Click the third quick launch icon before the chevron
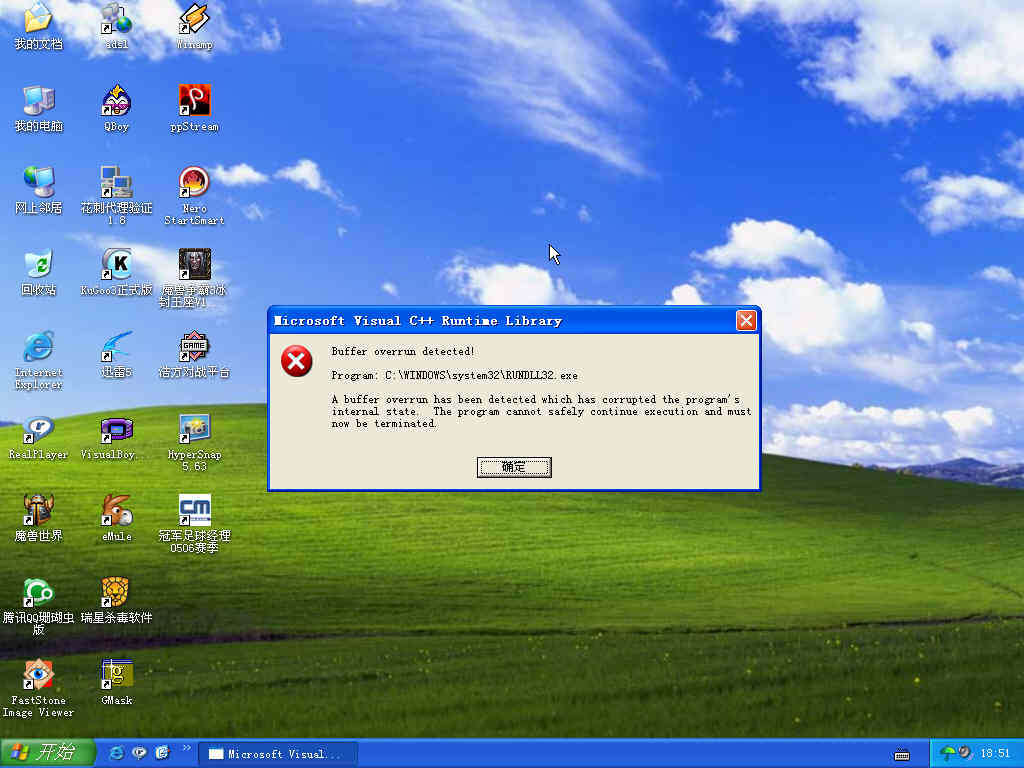The height and width of the screenshot is (768, 1024). point(162,753)
